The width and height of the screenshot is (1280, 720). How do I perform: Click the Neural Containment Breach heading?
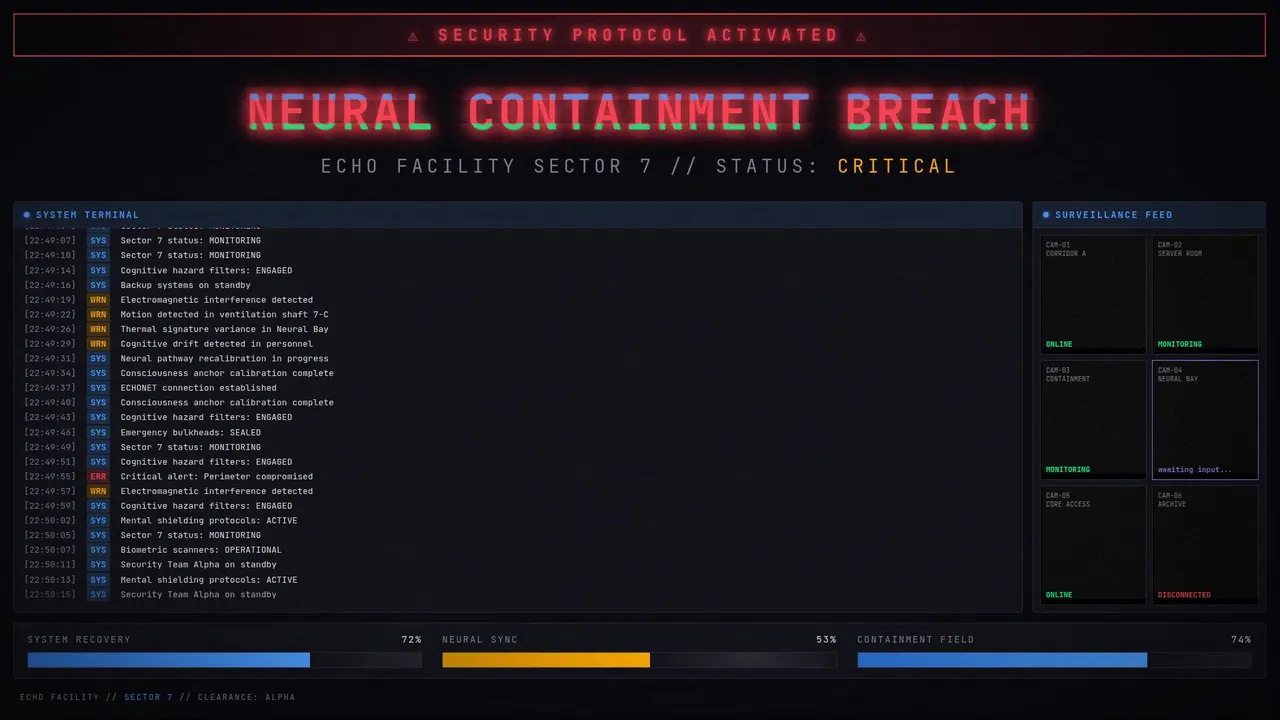point(640,112)
